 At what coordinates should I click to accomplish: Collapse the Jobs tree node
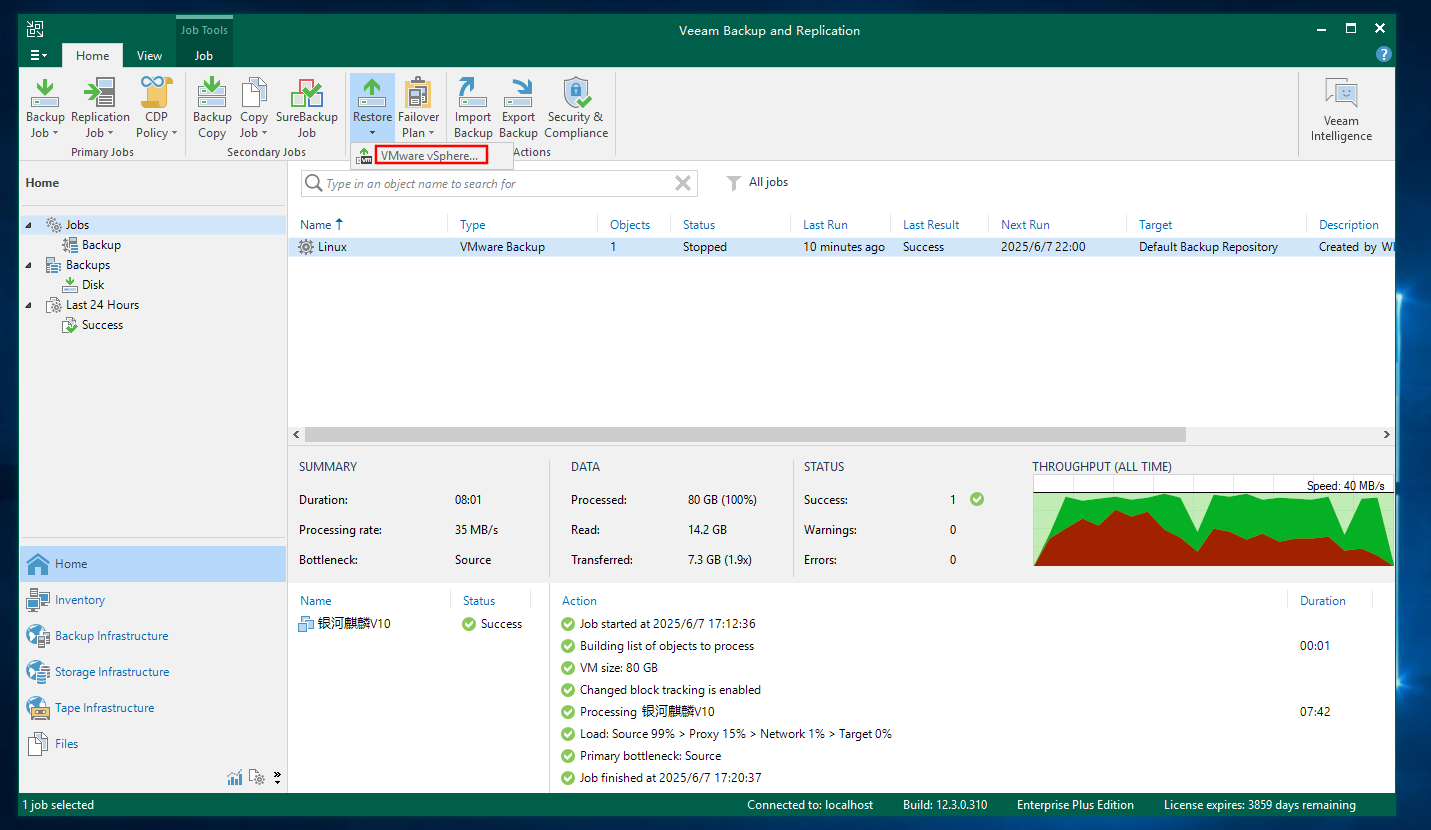click(29, 225)
